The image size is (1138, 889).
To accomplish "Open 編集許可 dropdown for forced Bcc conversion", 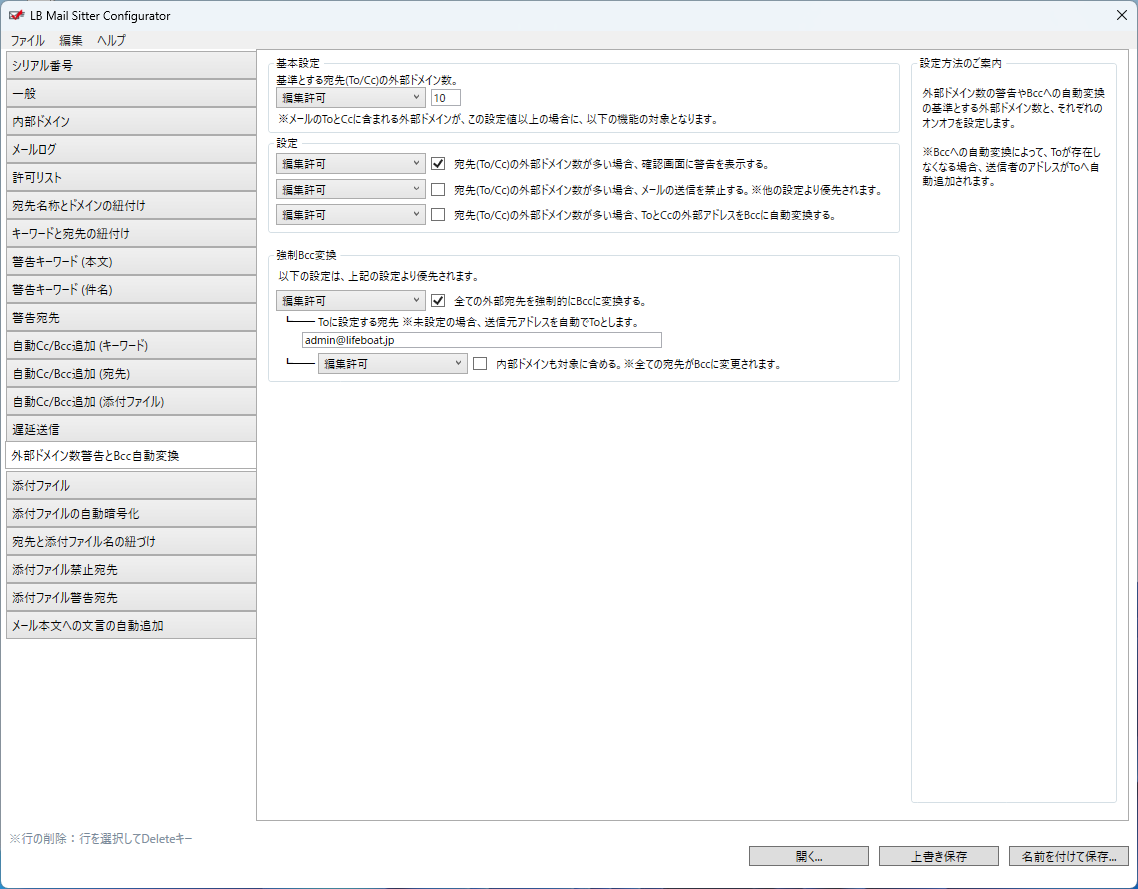I will coord(351,300).
